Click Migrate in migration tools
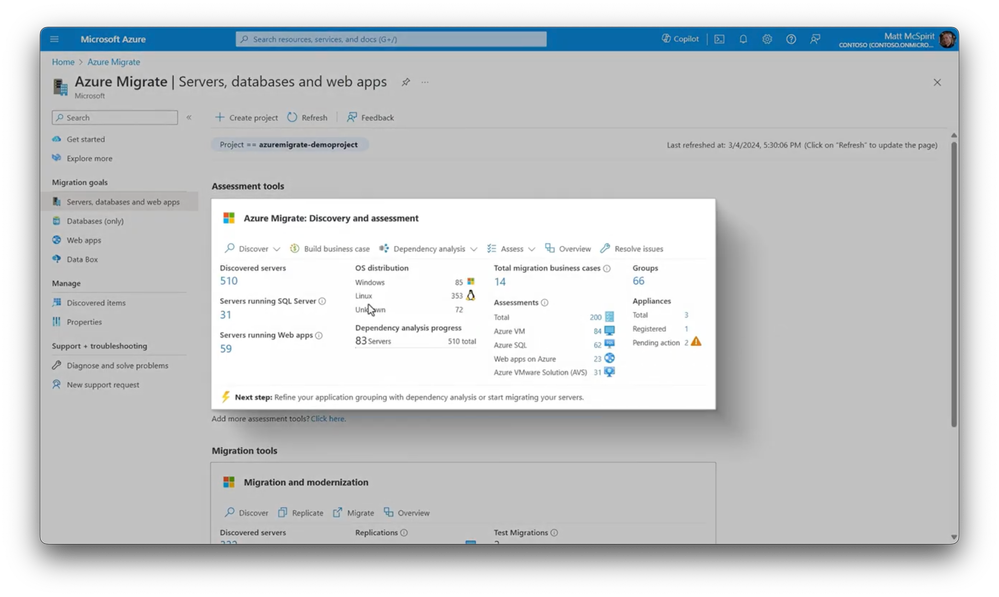Viewport: 999px width, 597px height. [x=354, y=512]
